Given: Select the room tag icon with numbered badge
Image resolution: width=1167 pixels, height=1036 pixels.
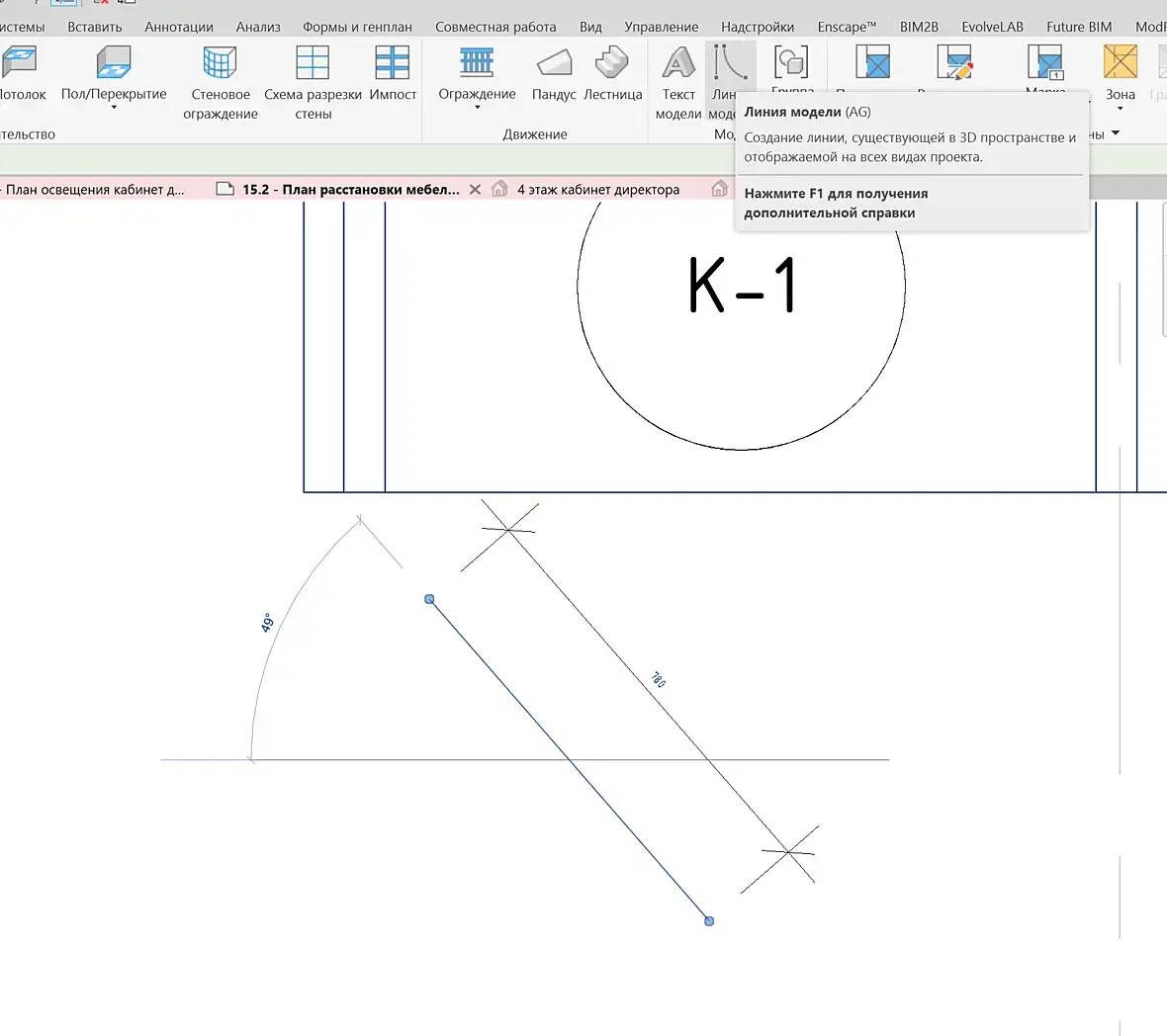Looking at the screenshot, I should click(x=1045, y=62).
